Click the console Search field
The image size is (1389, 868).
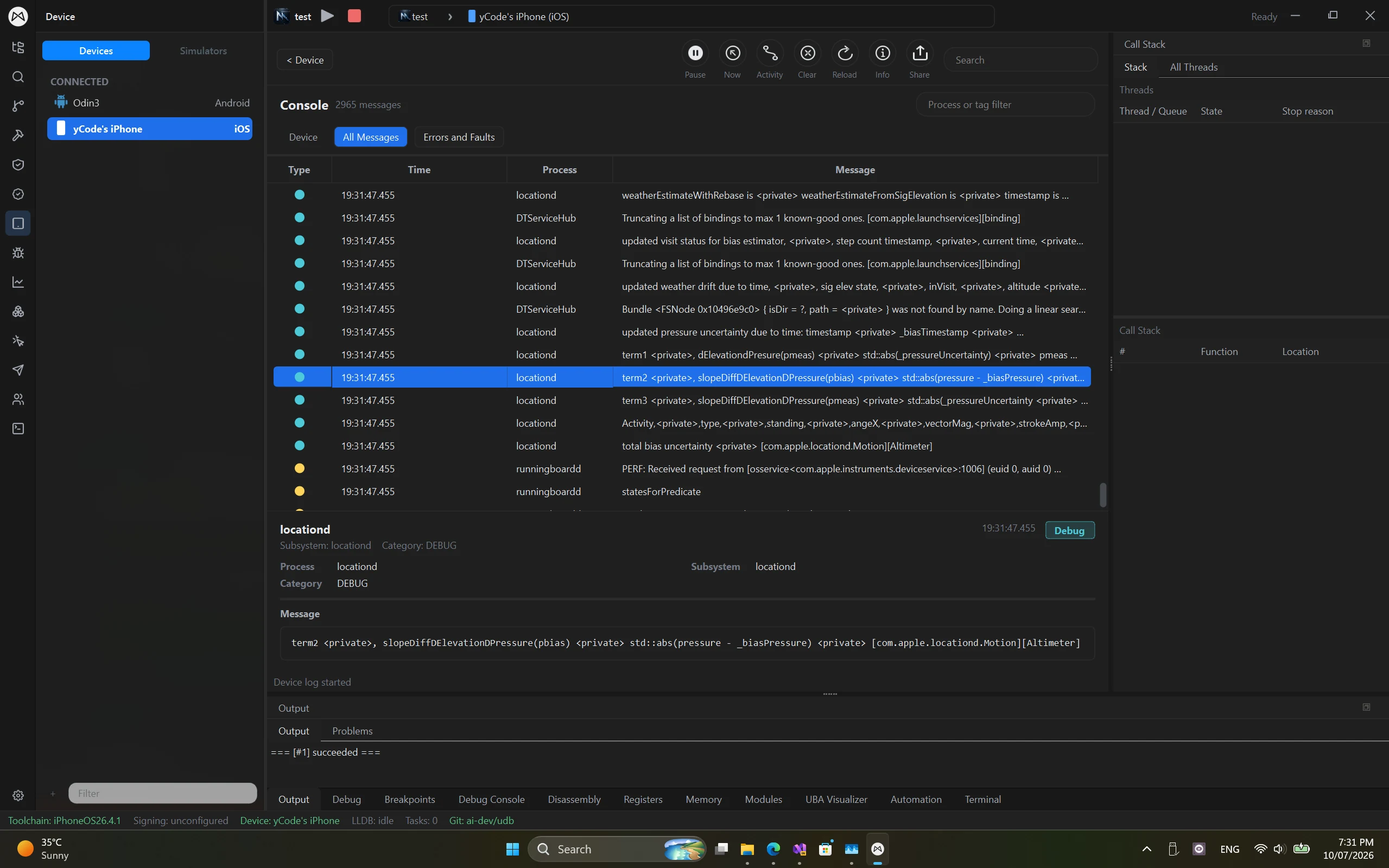1020,60
